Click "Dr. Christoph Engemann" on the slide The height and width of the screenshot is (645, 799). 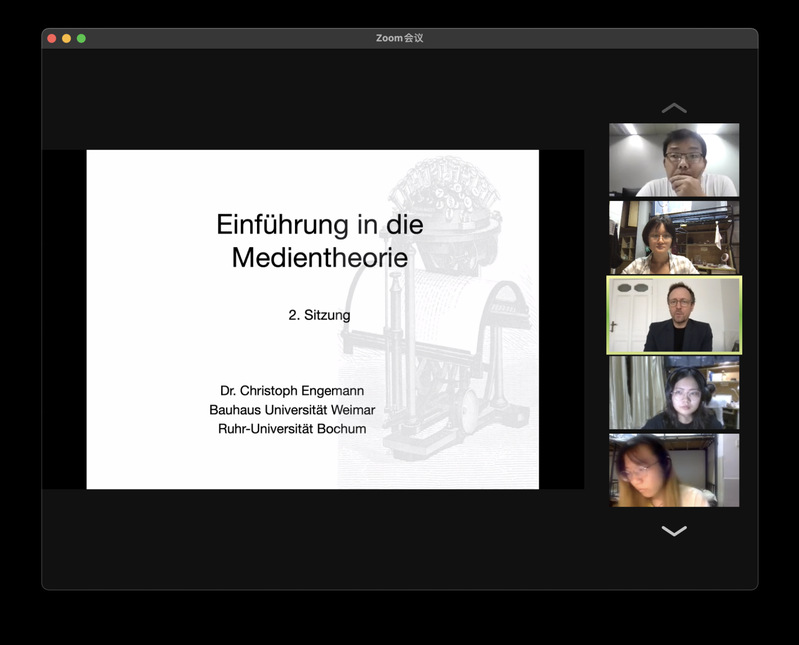pos(292,391)
